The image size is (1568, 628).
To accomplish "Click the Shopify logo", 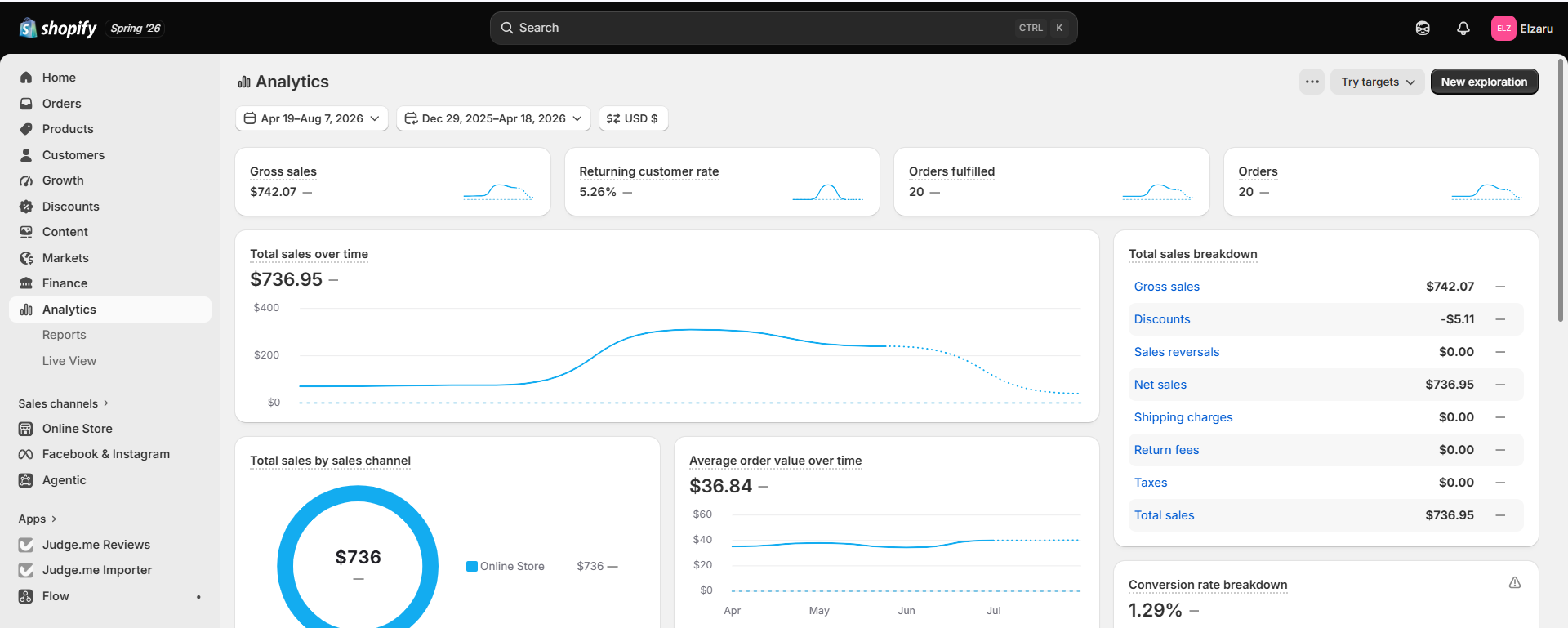I will pos(58,29).
